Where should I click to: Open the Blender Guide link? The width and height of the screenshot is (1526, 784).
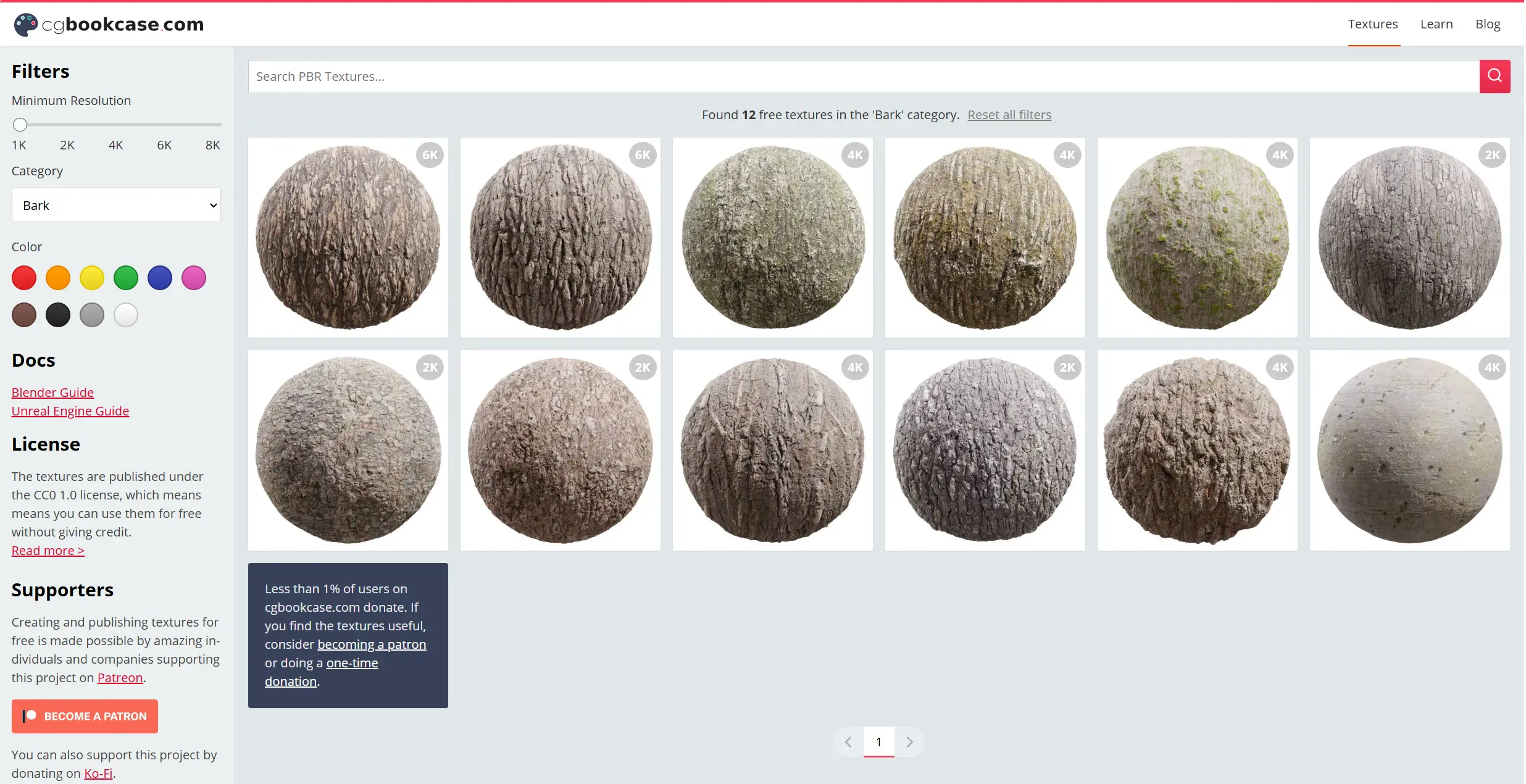point(52,393)
